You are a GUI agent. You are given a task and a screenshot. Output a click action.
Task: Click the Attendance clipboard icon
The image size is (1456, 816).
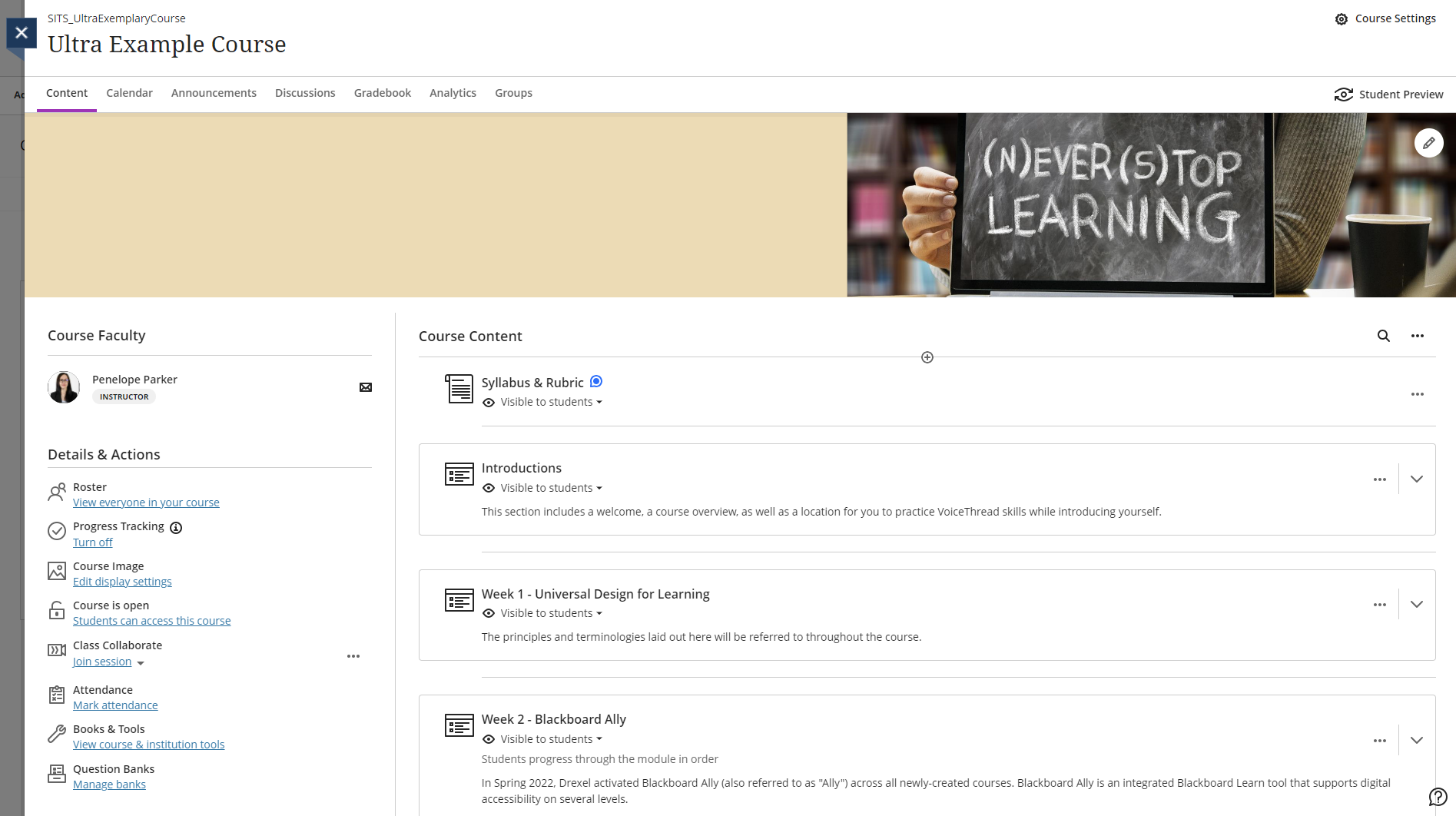[x=57, y=695]
